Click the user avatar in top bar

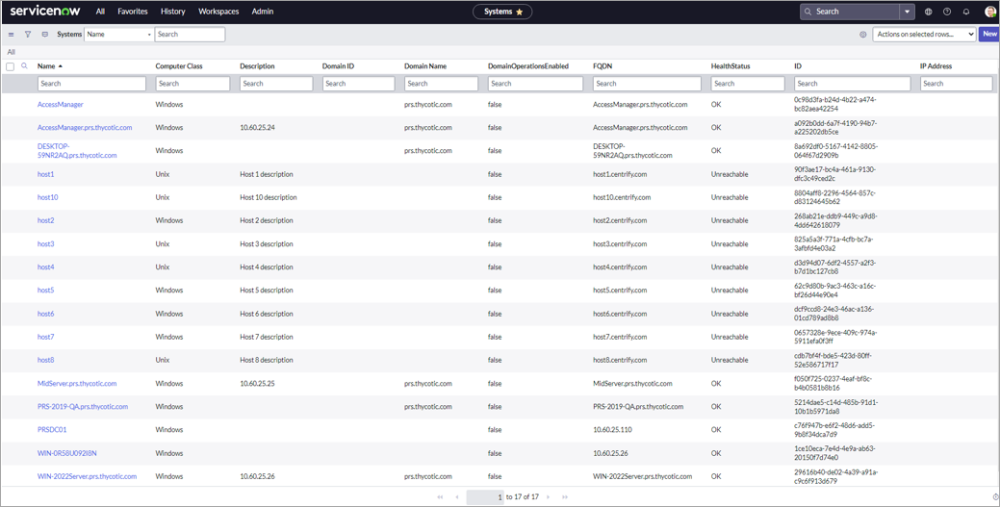[x=988, y=12]
